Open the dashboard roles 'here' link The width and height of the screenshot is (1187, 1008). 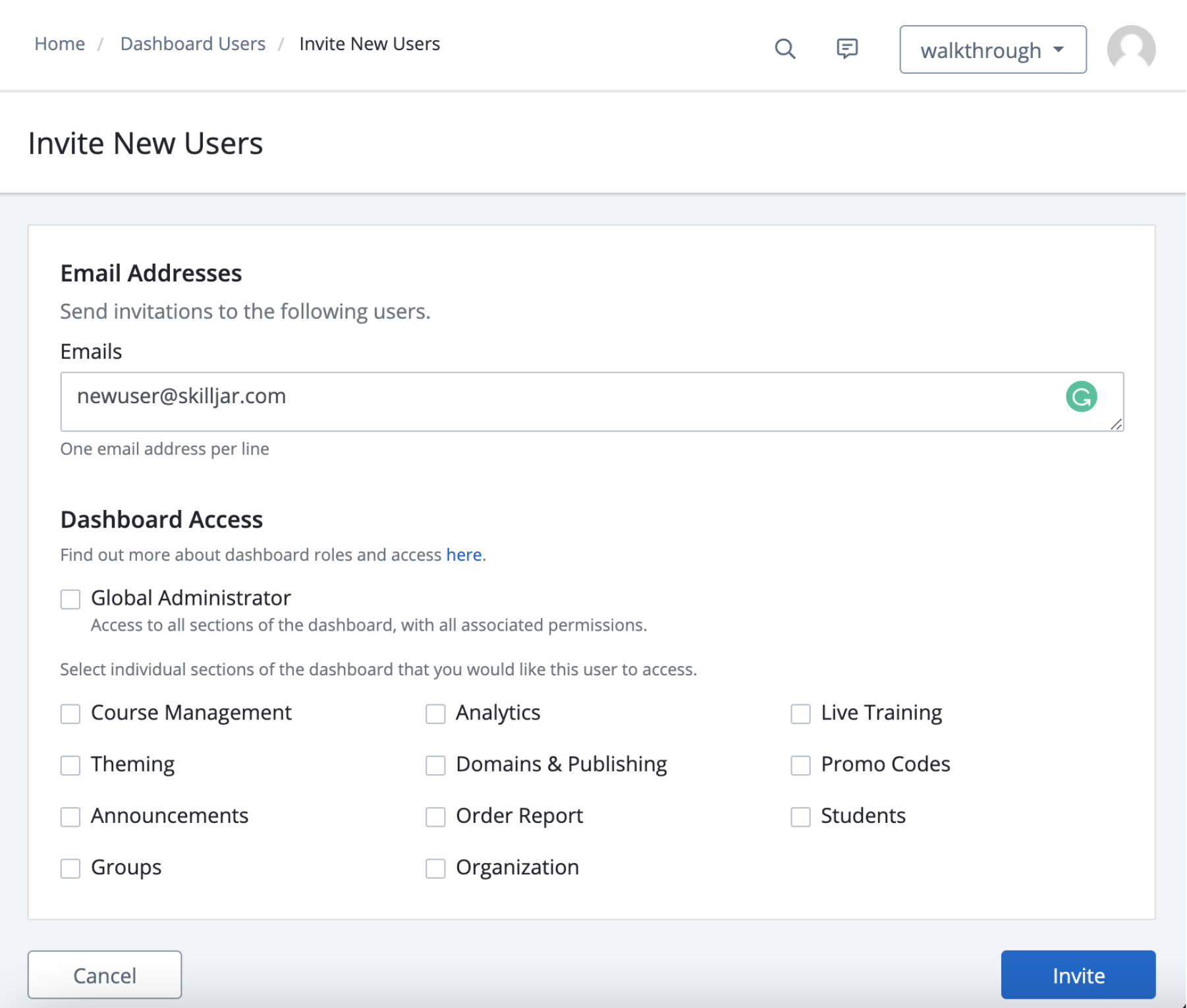(x=464, y=555)
